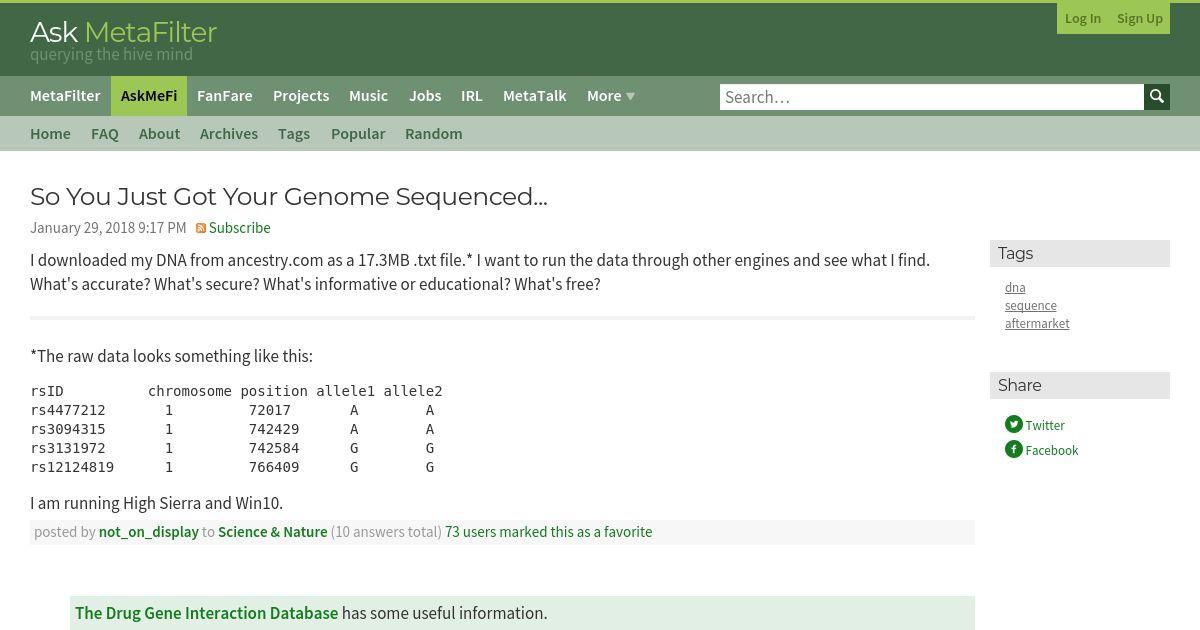Screen dimensions: 1200x630
Task: Open The Drug Gene Interaction Database link
Action: (207, 613)
